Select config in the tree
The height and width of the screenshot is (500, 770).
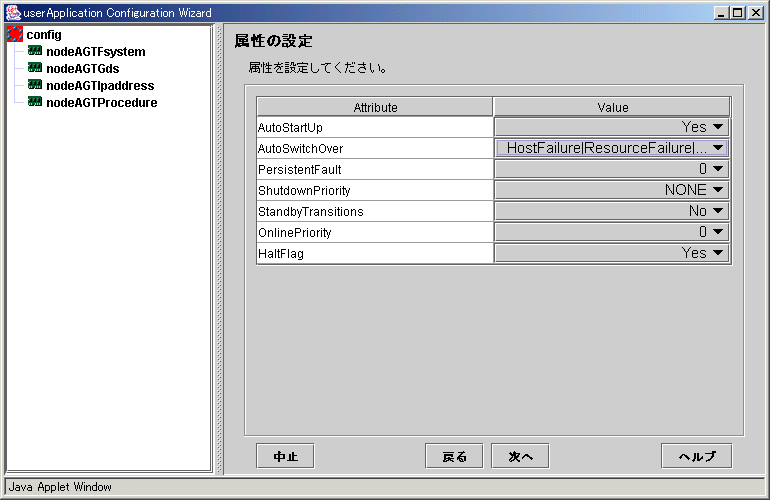click(44, 34)
